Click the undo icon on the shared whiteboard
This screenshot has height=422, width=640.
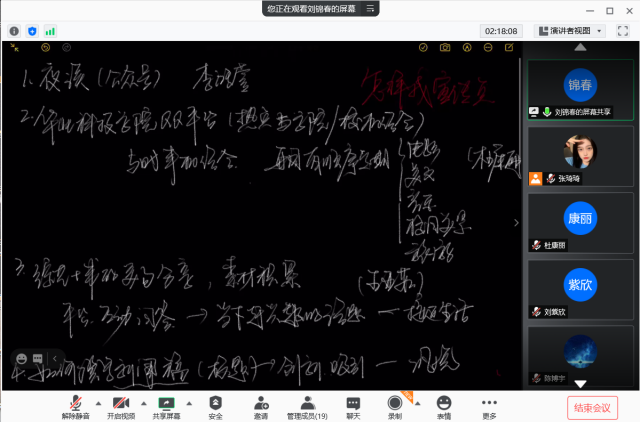46,48
